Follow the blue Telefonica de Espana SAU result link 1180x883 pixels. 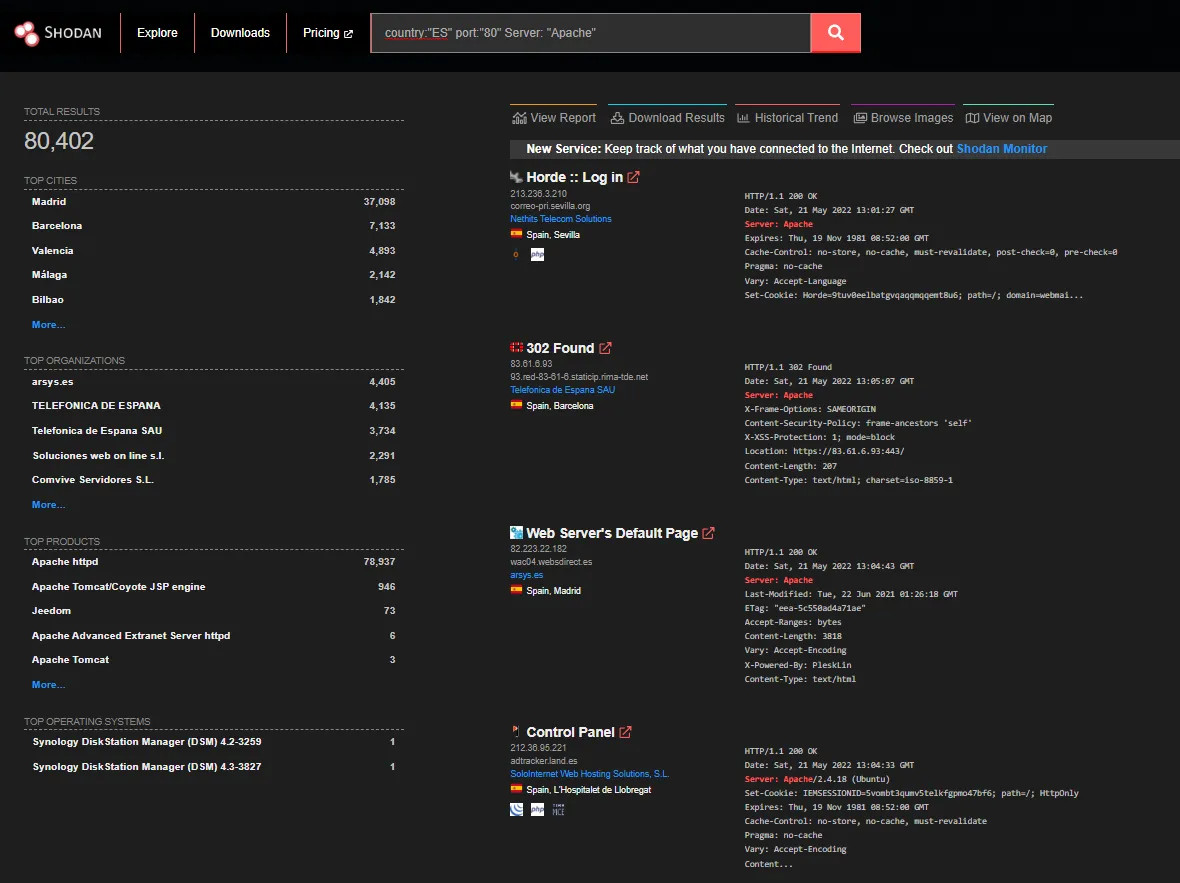tap(562, 390)
